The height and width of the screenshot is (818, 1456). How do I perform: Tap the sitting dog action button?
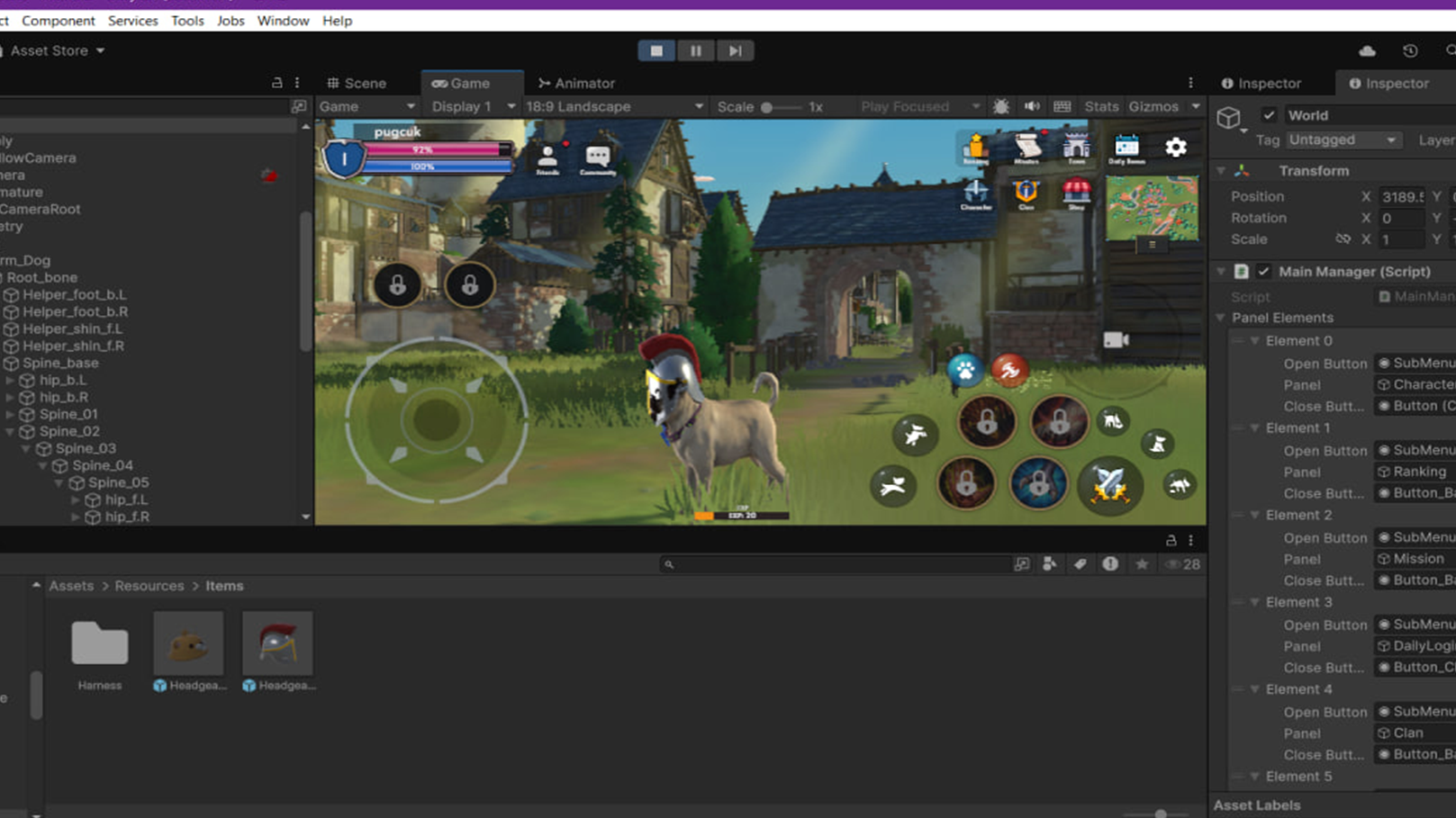1158,443
